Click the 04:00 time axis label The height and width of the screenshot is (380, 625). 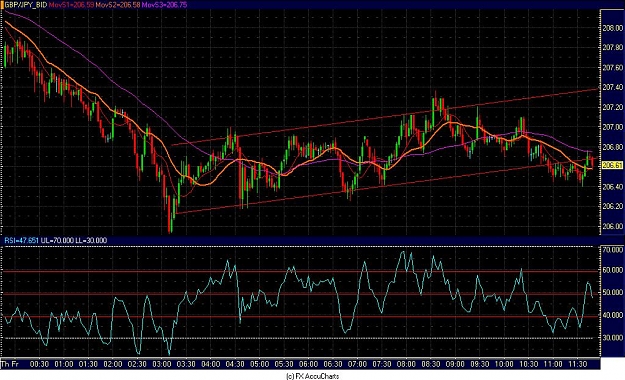click(x=210, y=364)
